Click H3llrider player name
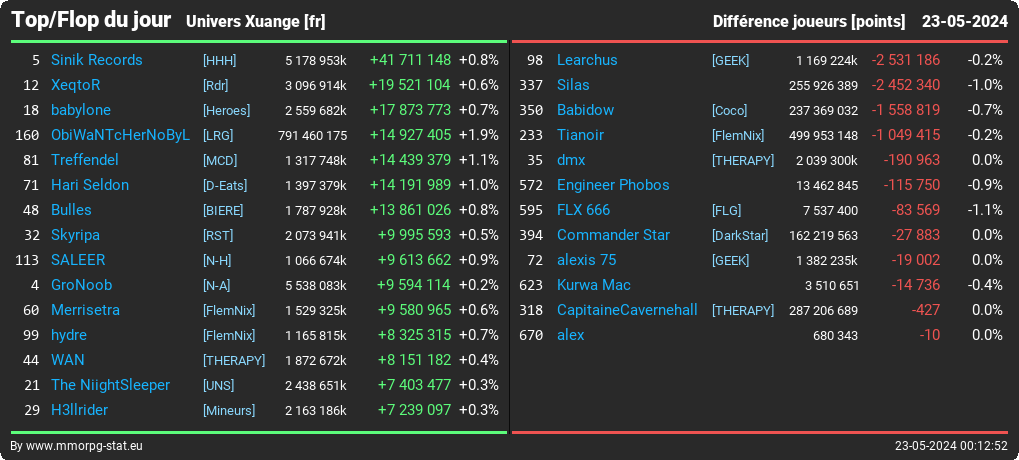This screenshot has width=1019, height=460. click(80, 410)
